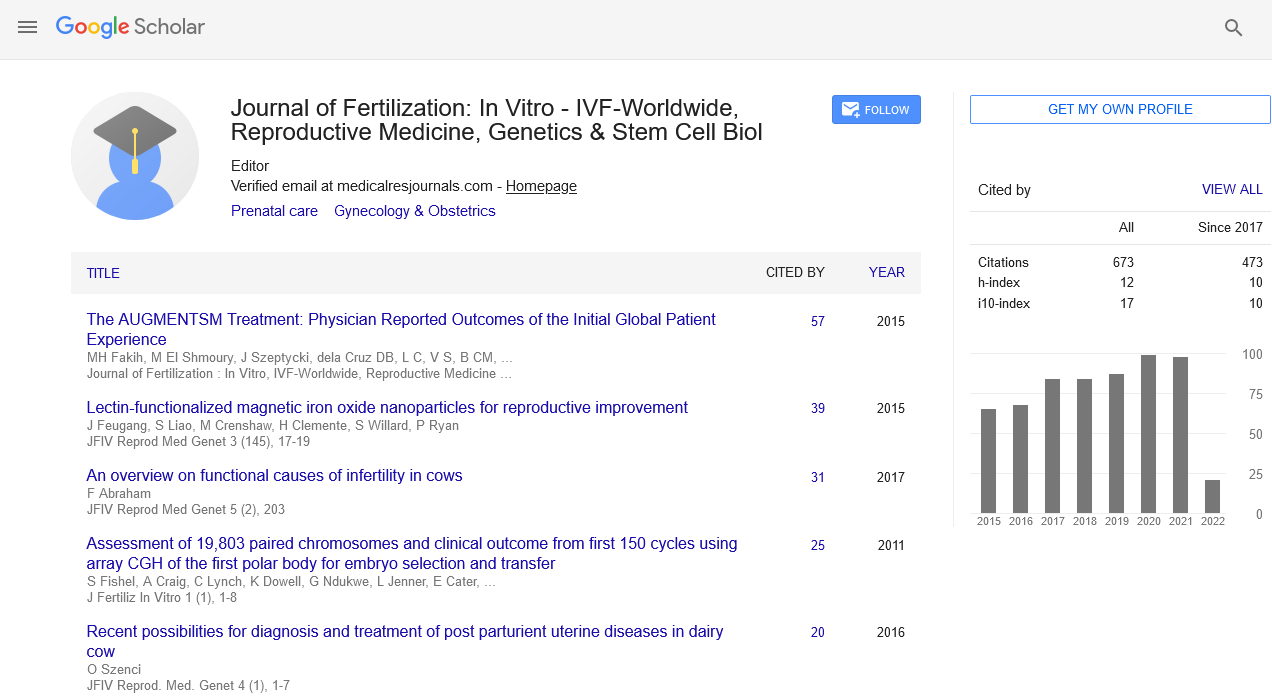
Task: Click the 2022 citations bar
Action: click(x=1212, y=497)
